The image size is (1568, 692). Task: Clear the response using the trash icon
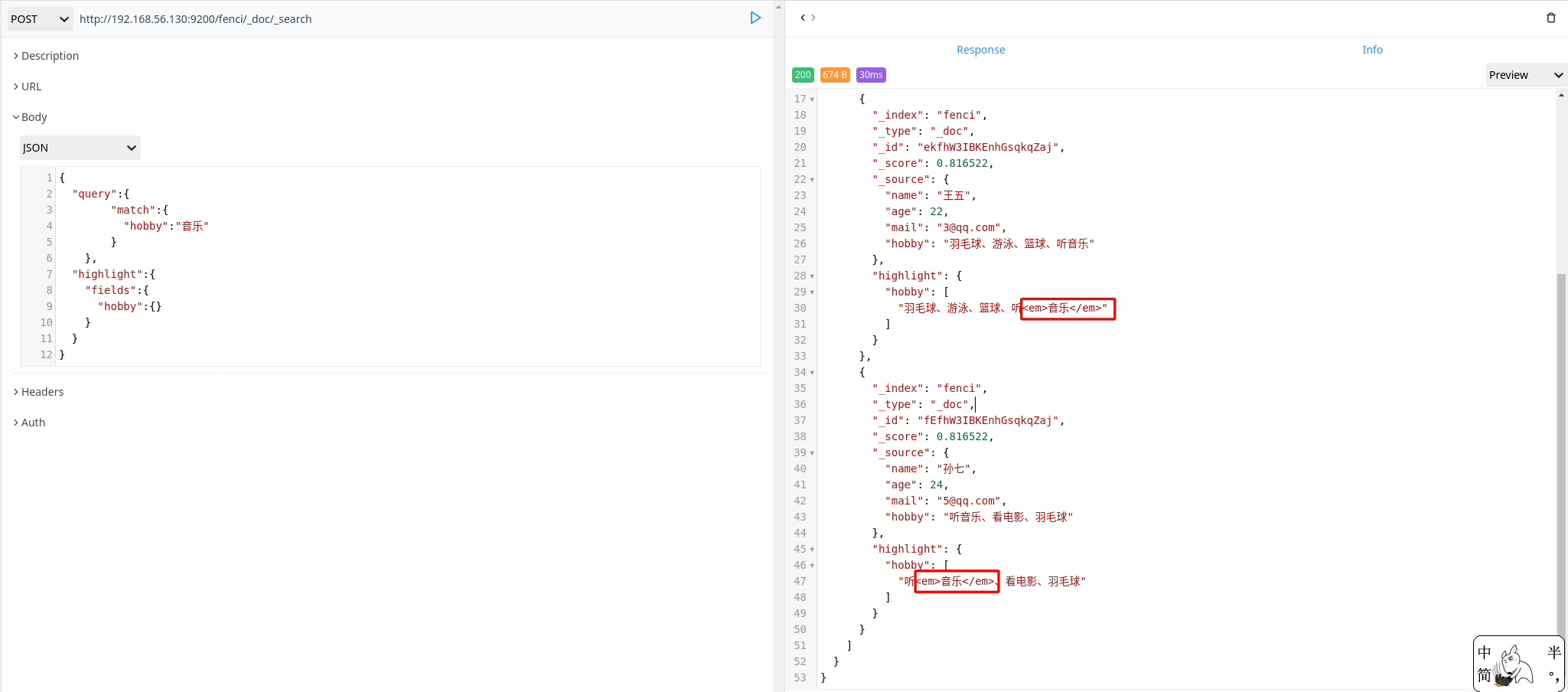coord(1551,18)
